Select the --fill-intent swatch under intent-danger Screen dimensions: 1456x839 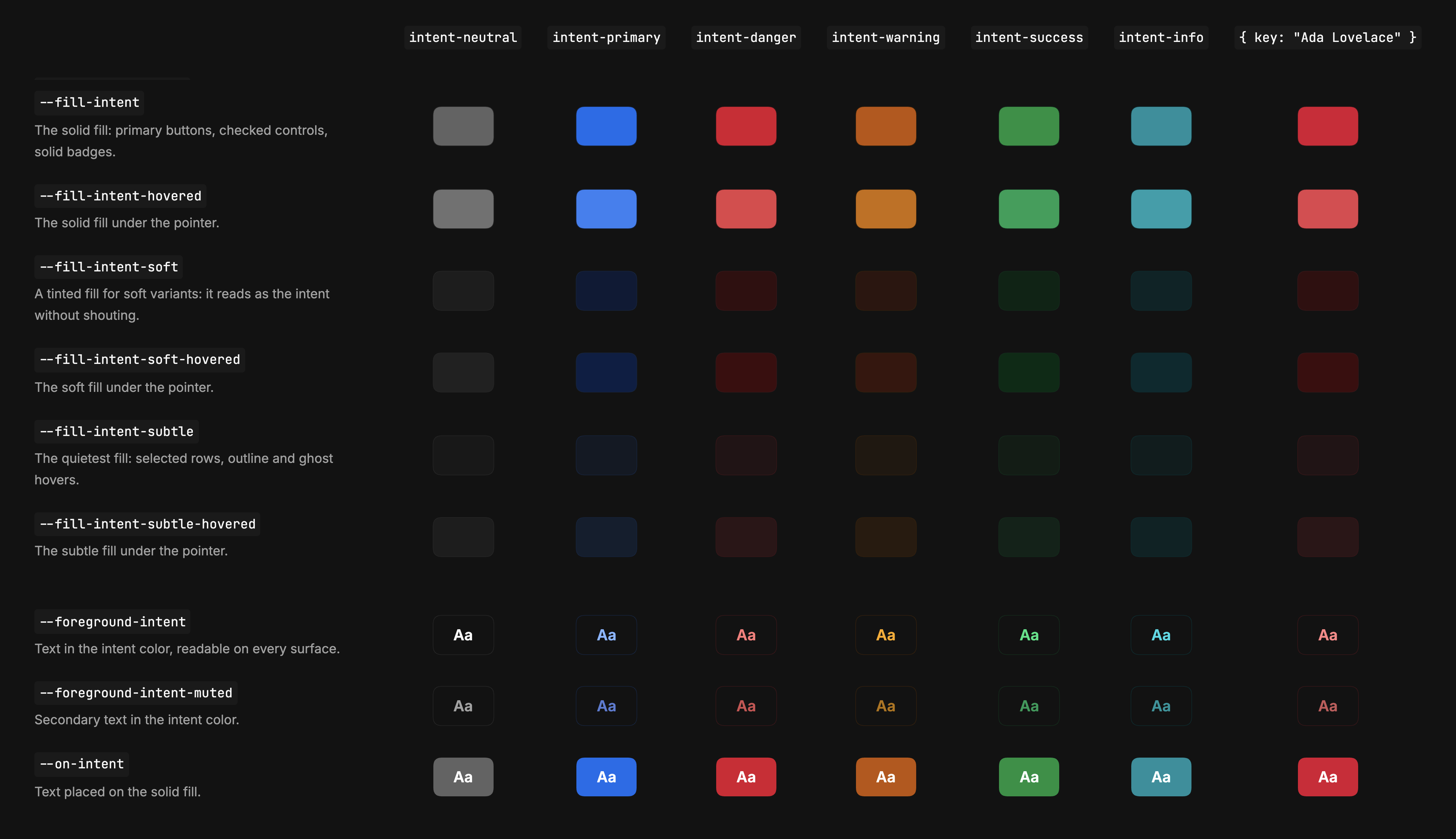point(746,126)
